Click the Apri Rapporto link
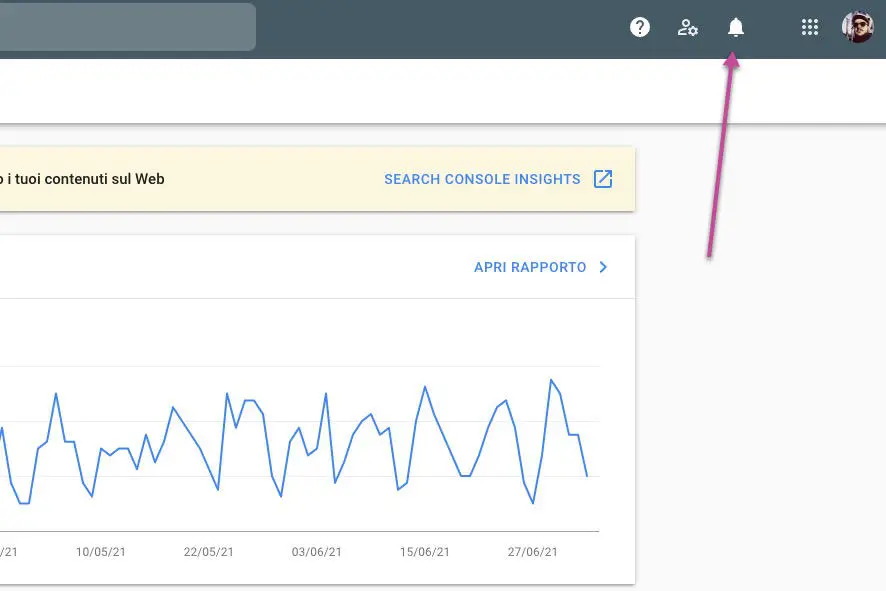886x591 pixels. (x=530, y=267)
